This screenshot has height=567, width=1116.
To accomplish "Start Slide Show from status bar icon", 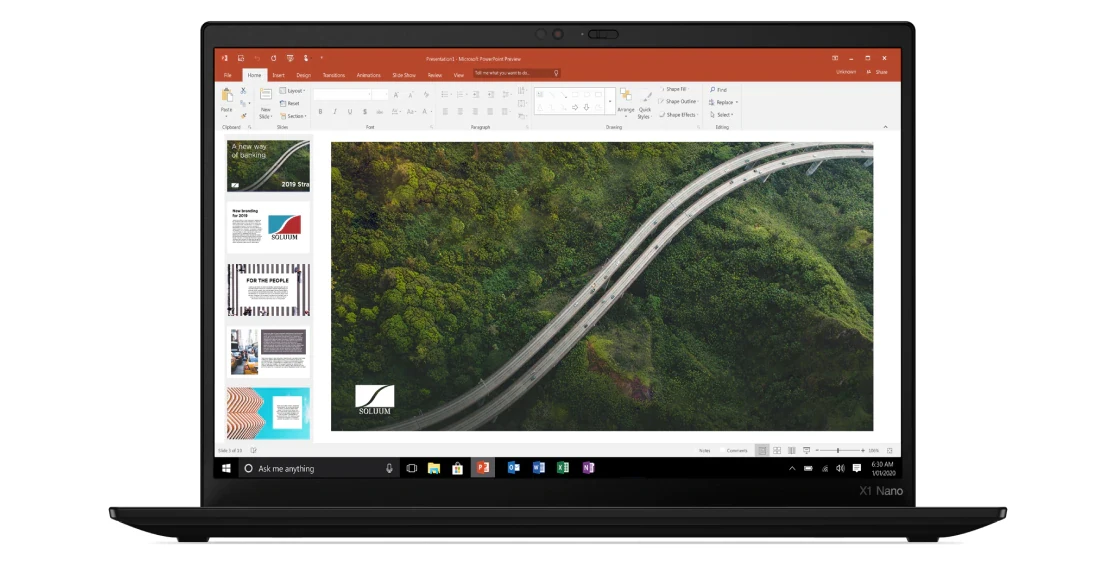I will (806, 450).
